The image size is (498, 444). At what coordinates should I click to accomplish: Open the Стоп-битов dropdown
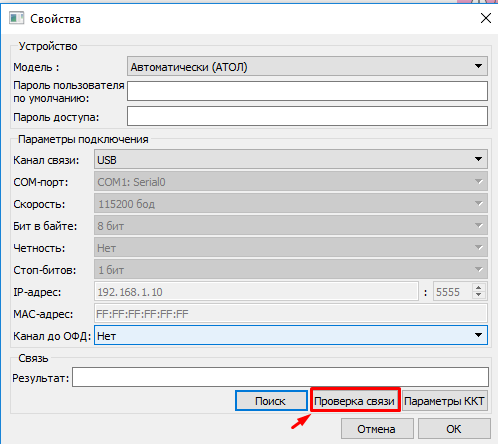point(291,269)
